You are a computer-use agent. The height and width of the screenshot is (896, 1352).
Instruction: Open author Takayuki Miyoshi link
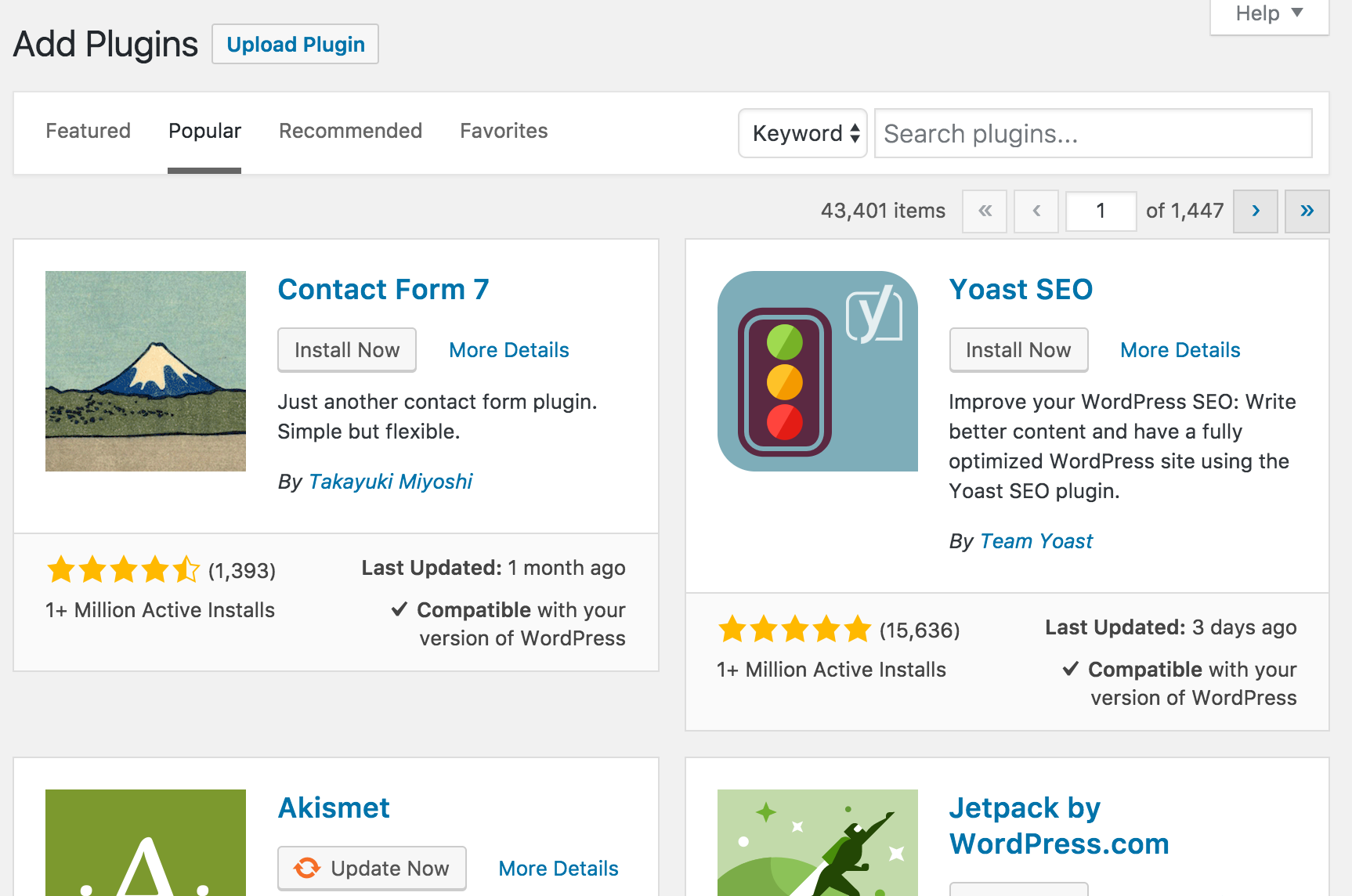pos(390,481)
